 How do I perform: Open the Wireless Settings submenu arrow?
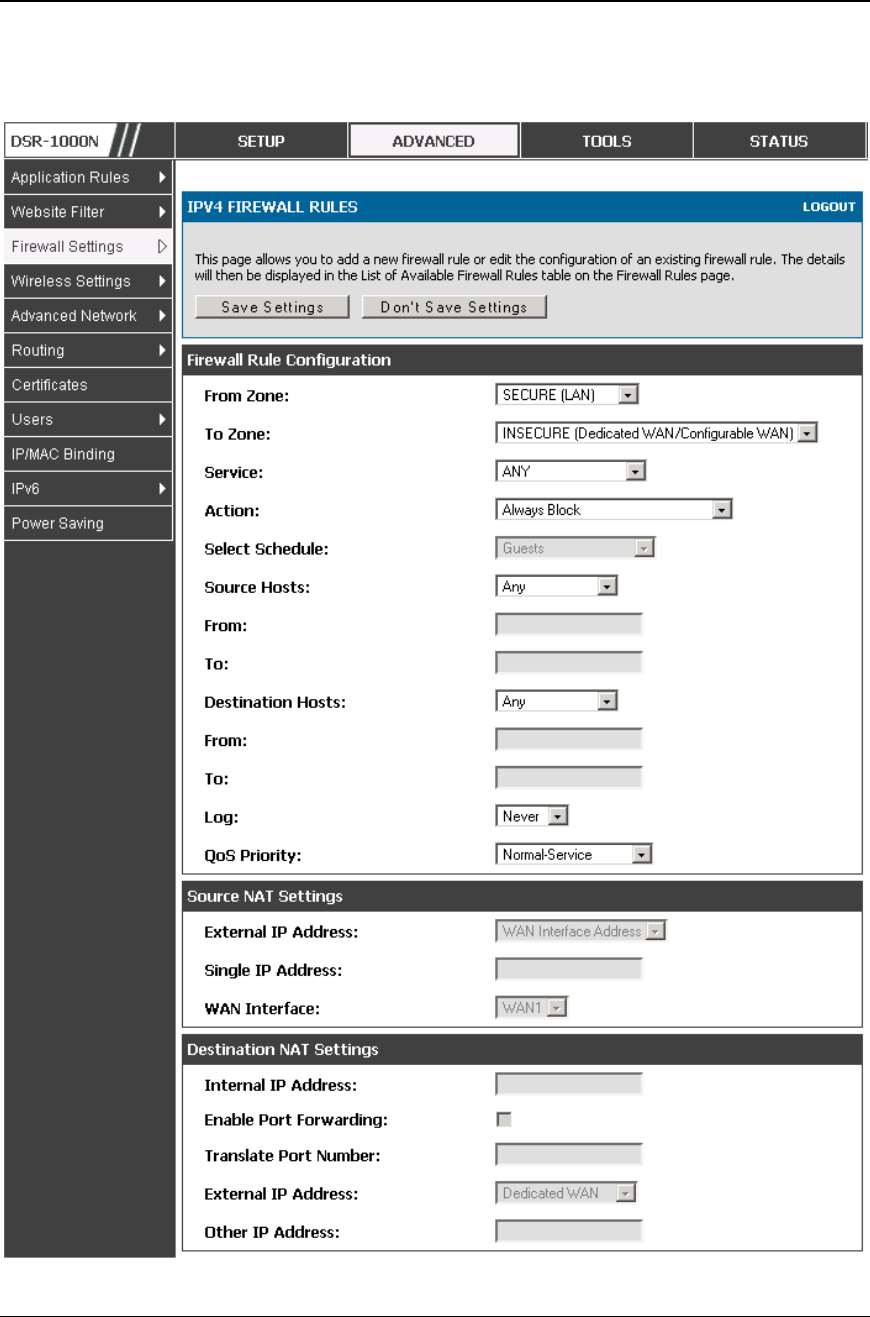coord(162,281)
